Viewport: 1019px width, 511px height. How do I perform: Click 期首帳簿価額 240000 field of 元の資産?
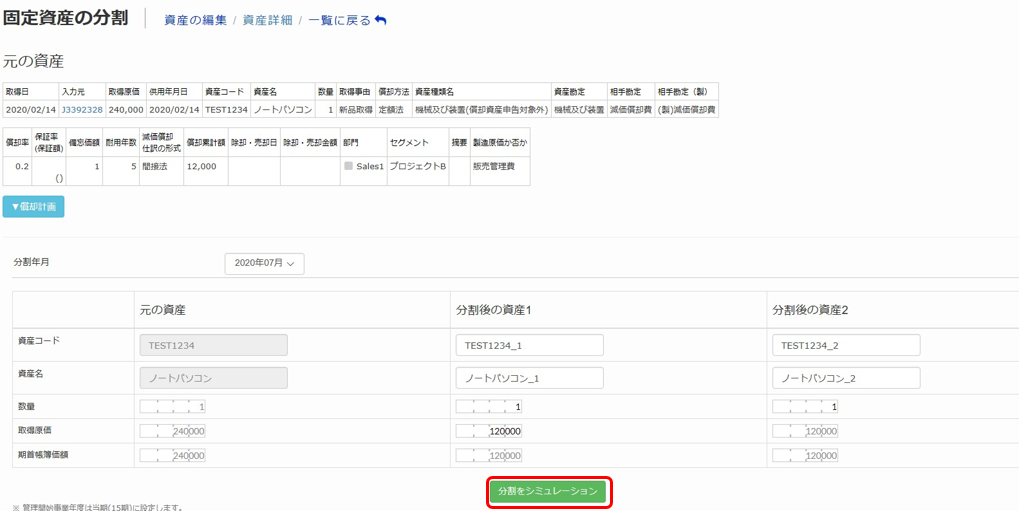click(x=173, y=456)
